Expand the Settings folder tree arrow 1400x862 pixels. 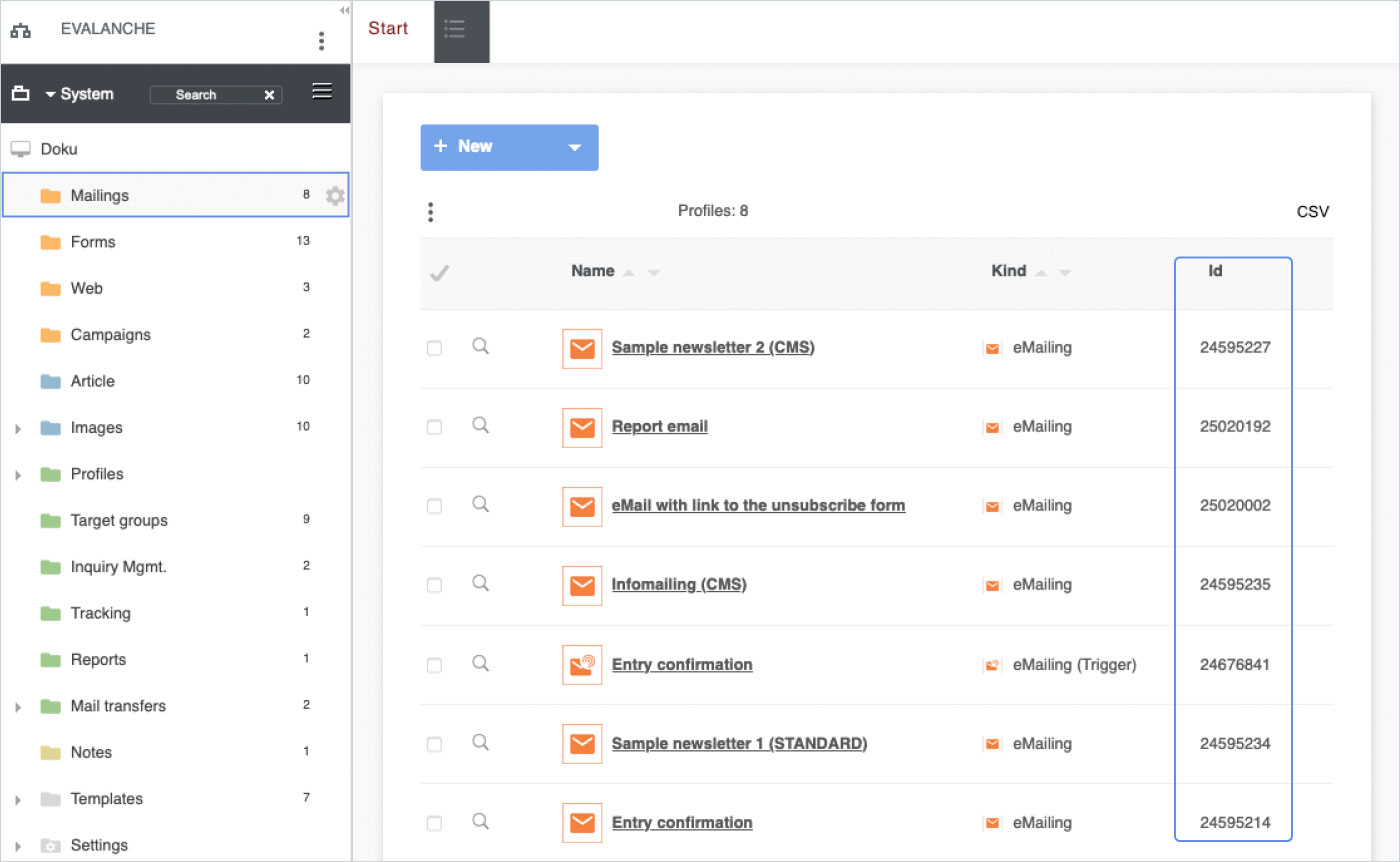tap(18, 846)
